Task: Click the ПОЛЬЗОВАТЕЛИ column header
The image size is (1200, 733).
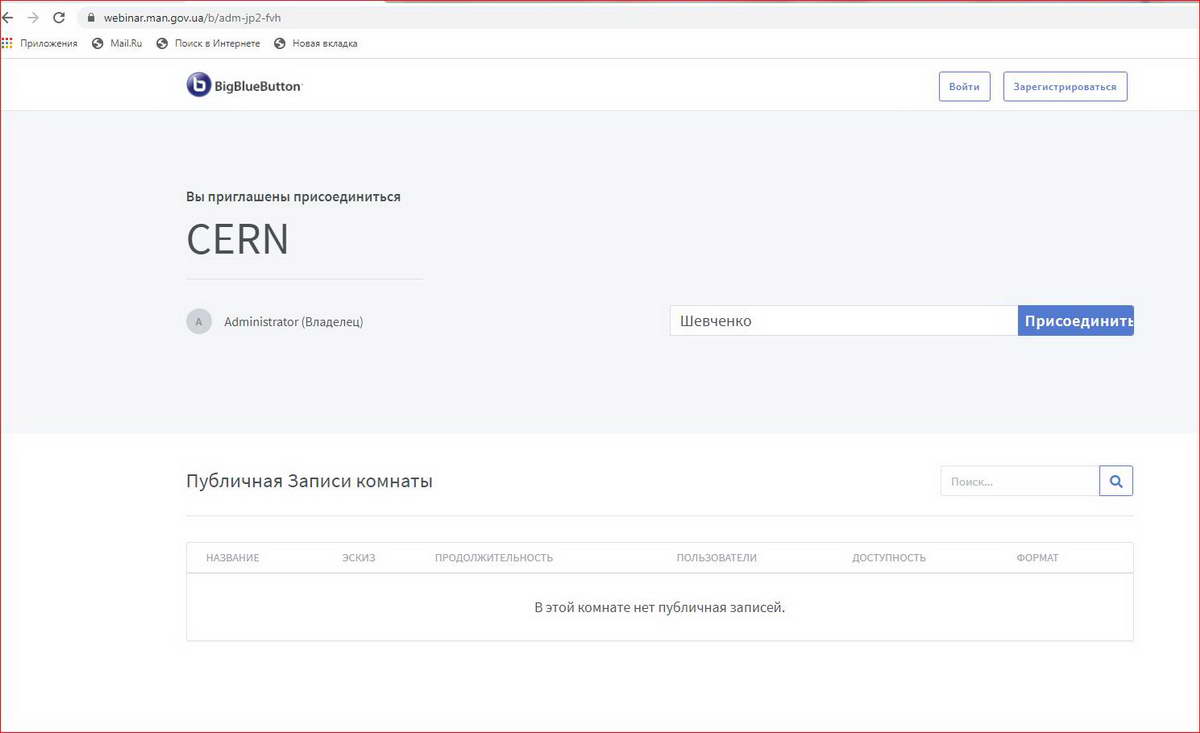Action: point(717,558)
